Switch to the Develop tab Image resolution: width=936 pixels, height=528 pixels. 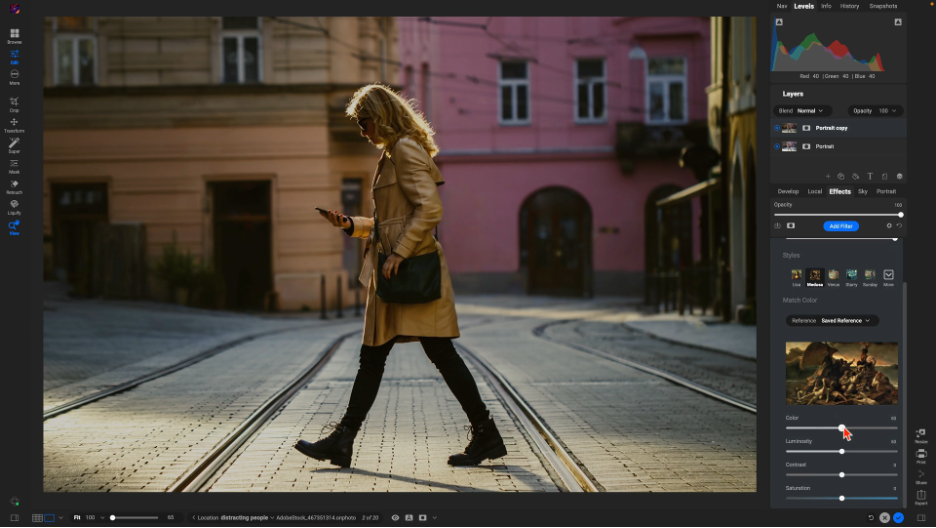(788, 191)
